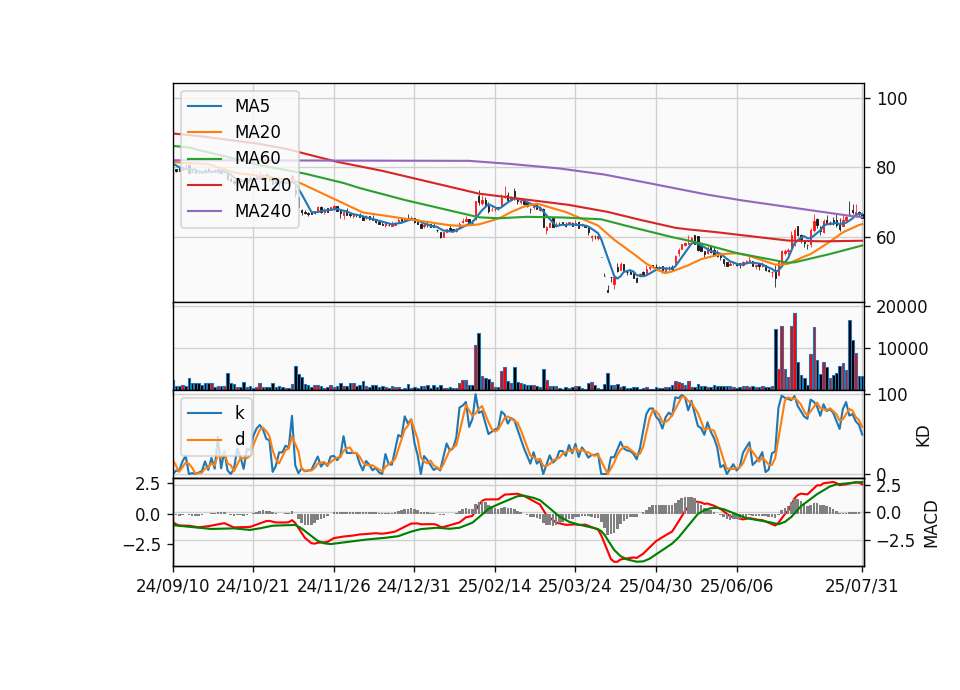Click the 20000 volume axis tick label
This screenshot has height=690, width=960.
[902, 307]
